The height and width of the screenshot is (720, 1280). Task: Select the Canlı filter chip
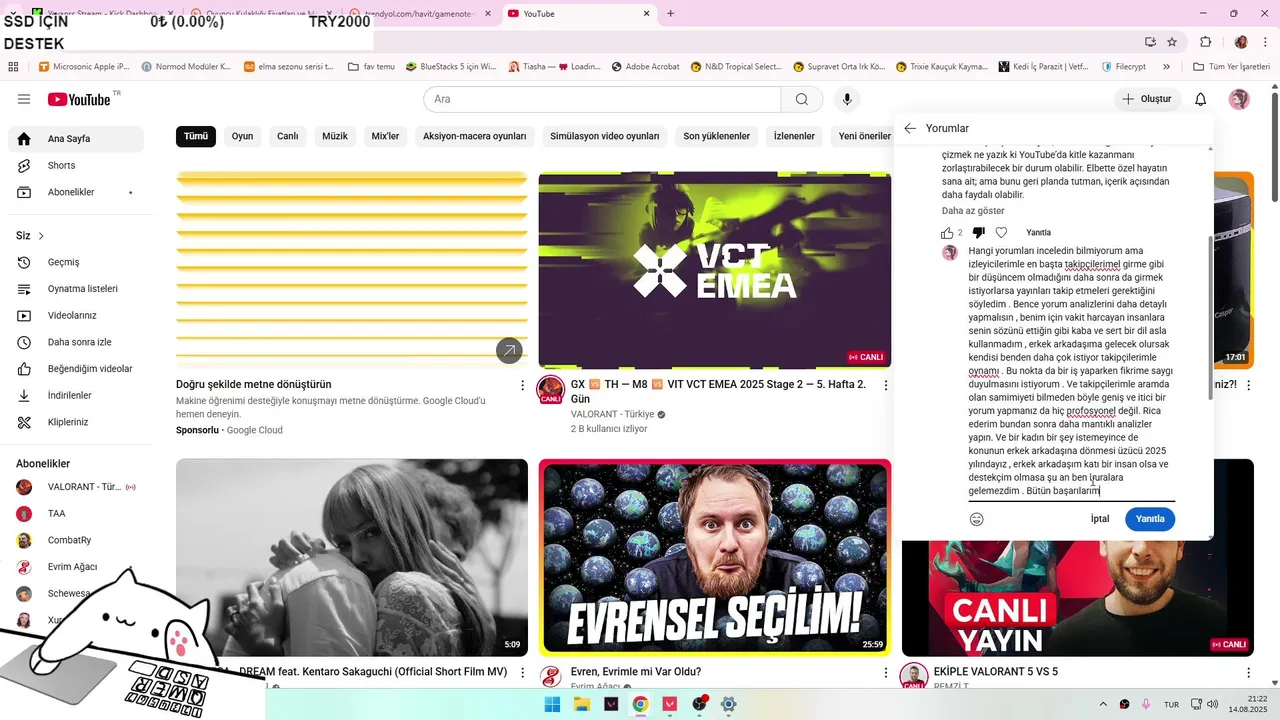(288, 136)
